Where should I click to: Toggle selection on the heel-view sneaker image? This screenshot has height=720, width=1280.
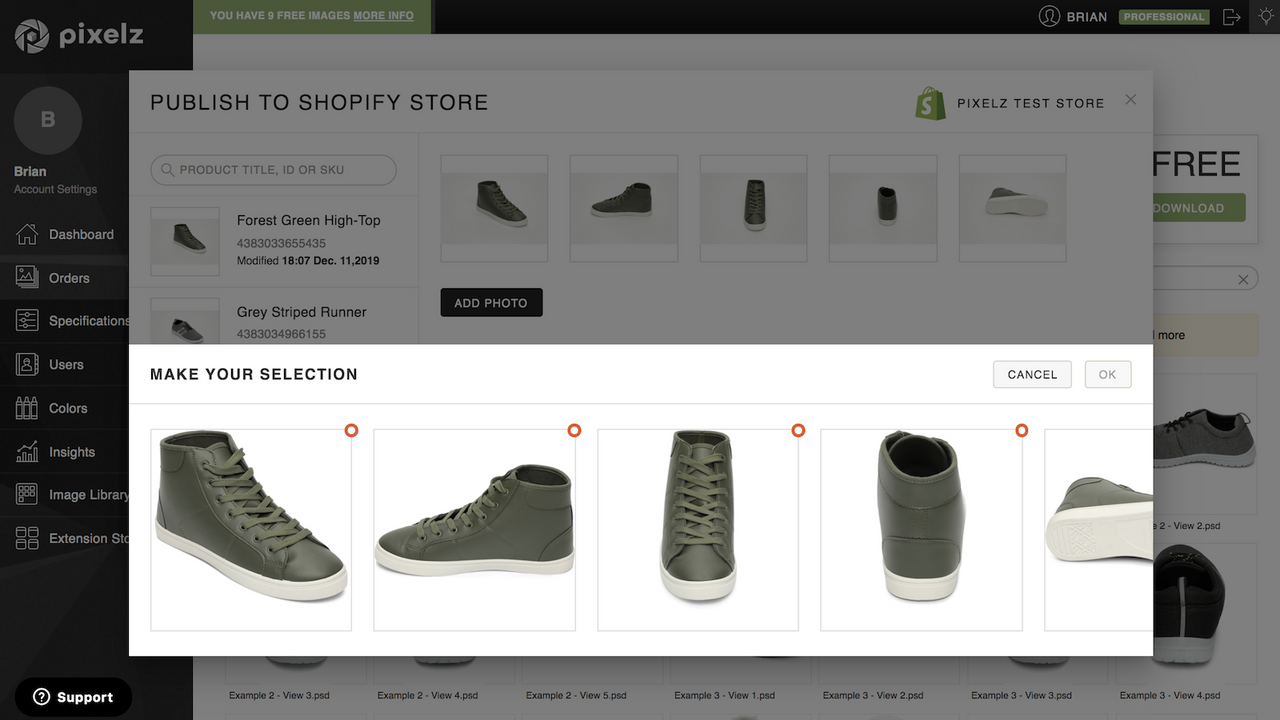click(1021, 430)
